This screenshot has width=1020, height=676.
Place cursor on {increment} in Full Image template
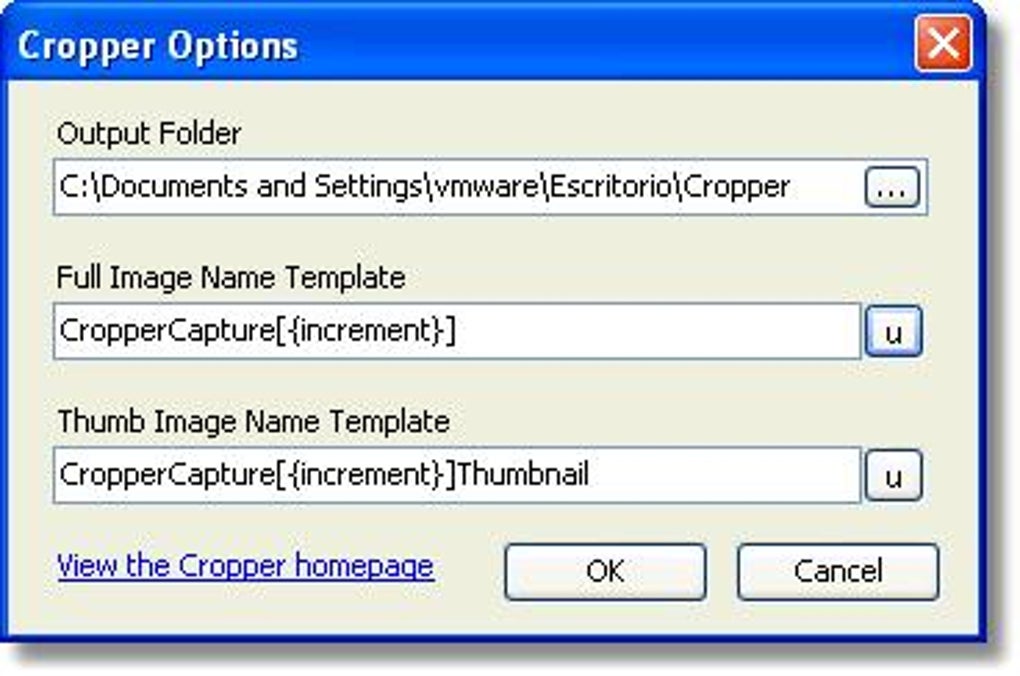[x=364, y=331]
